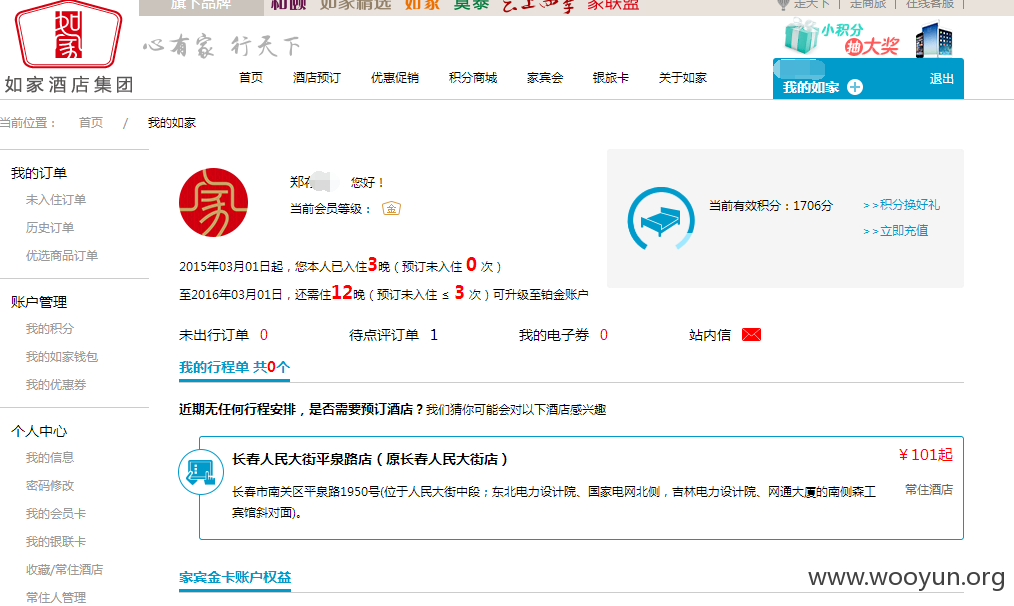Open 酒店预订 navigation item
This screenshot has height=606, width=1014.
[317, 78]
